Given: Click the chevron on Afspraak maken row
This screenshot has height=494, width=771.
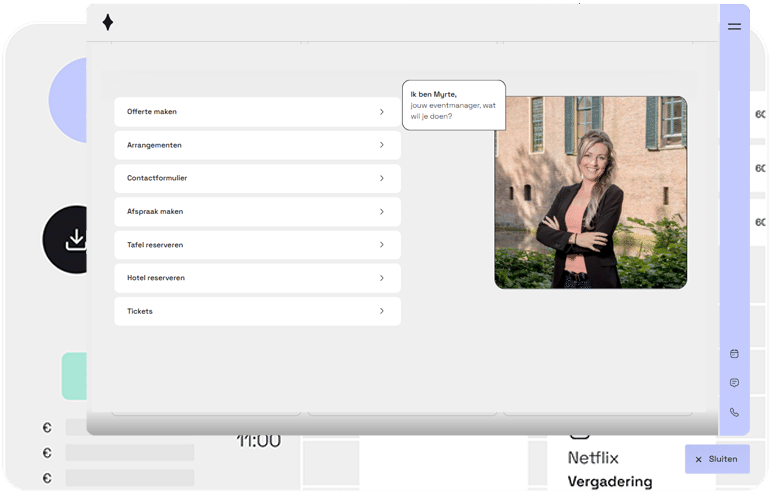Looking at the screenshot, I should (x=382, y=211).
